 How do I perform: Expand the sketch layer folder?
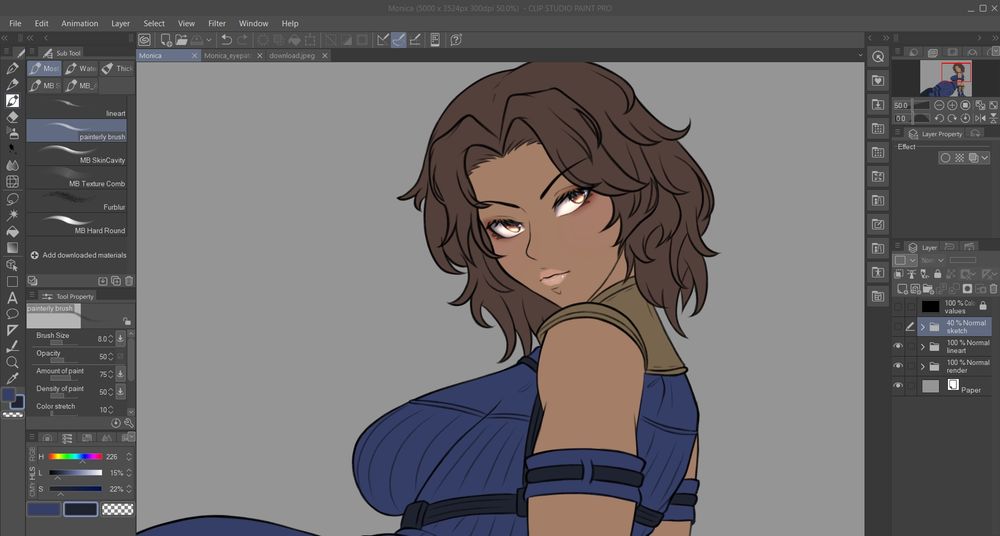[x=922, y=327]
